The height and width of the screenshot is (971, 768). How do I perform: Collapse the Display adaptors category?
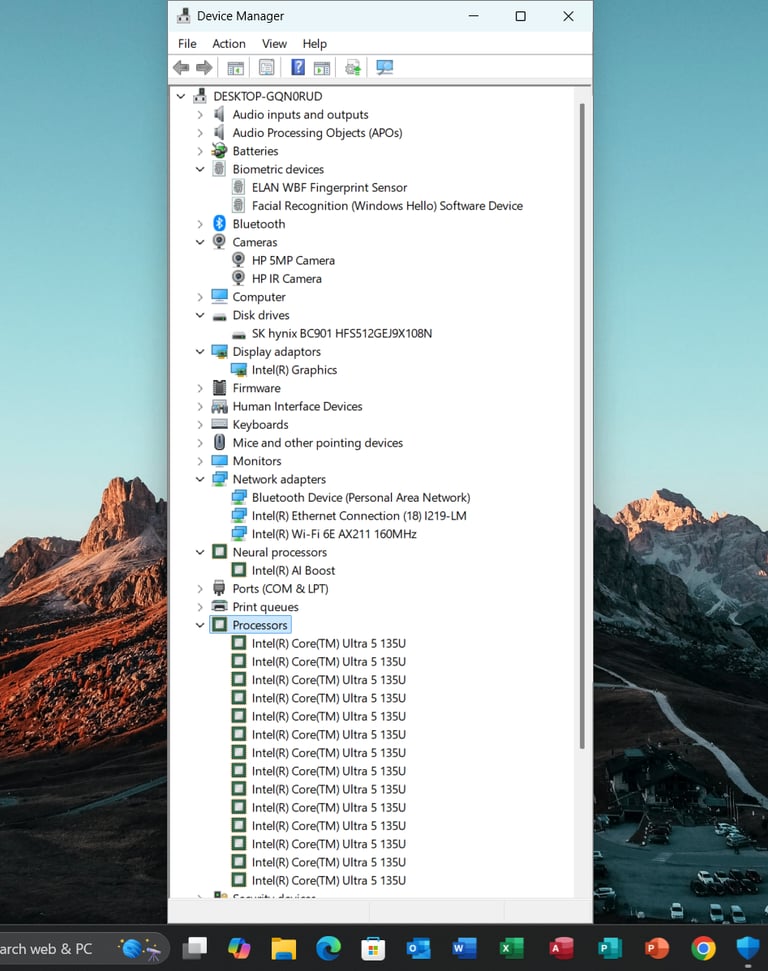tap(199, 352)
